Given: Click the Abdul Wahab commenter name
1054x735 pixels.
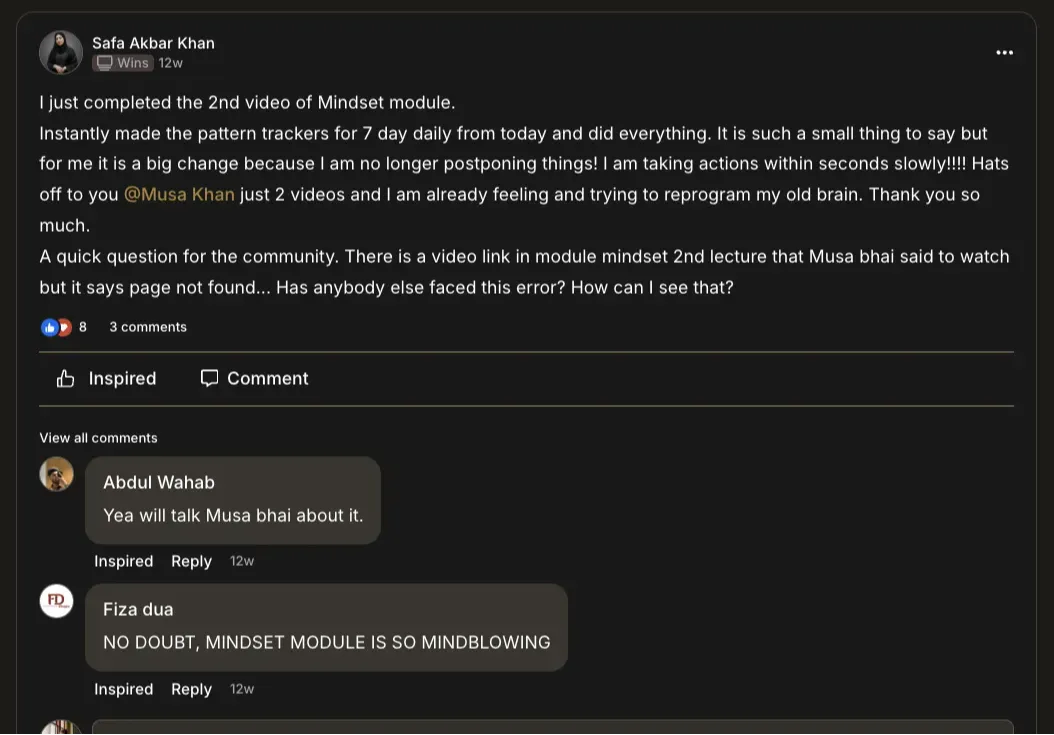Looking at the screenshot, I should click(x=159, y=482).
